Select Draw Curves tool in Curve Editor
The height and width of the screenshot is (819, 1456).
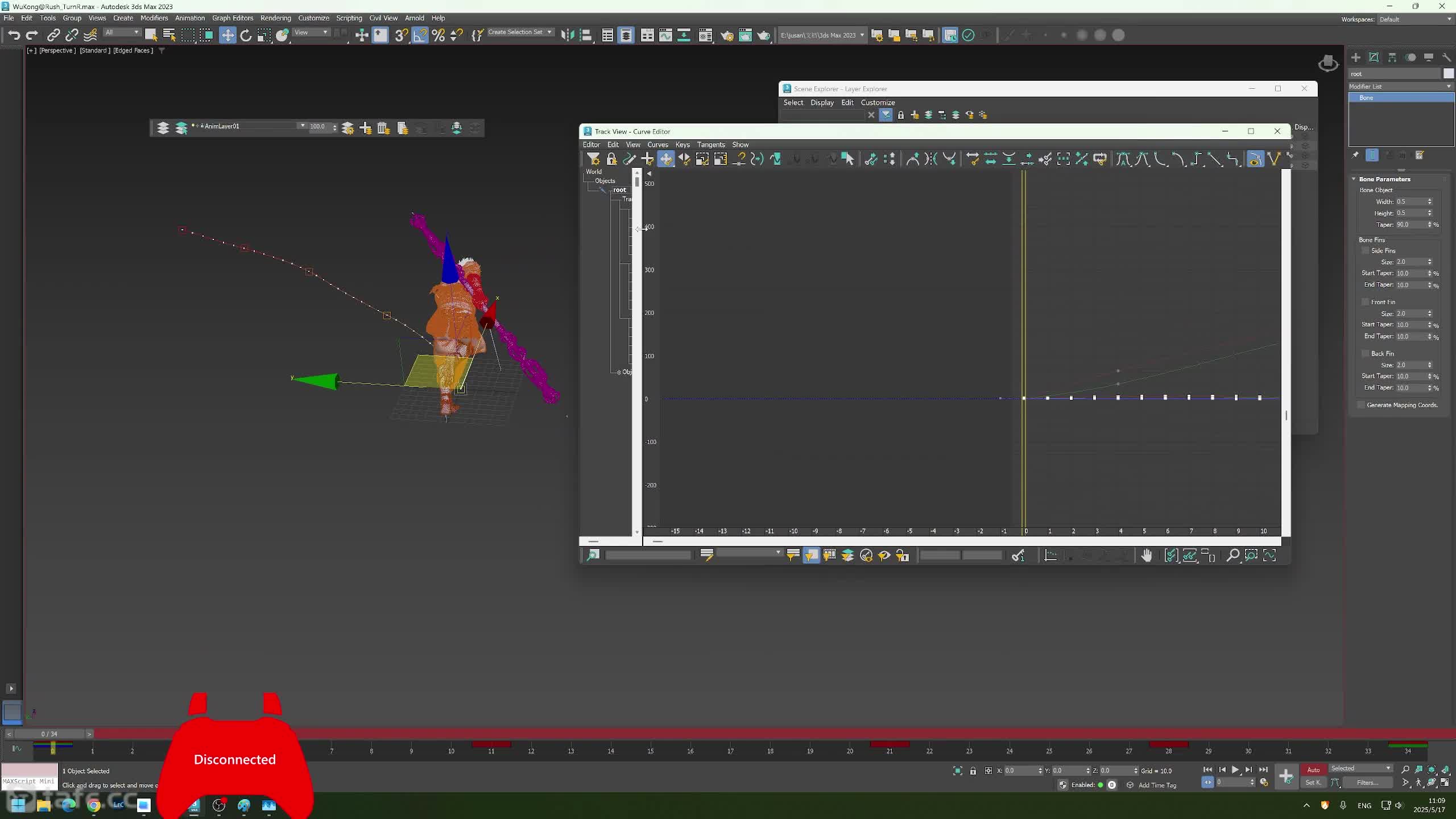629,159
